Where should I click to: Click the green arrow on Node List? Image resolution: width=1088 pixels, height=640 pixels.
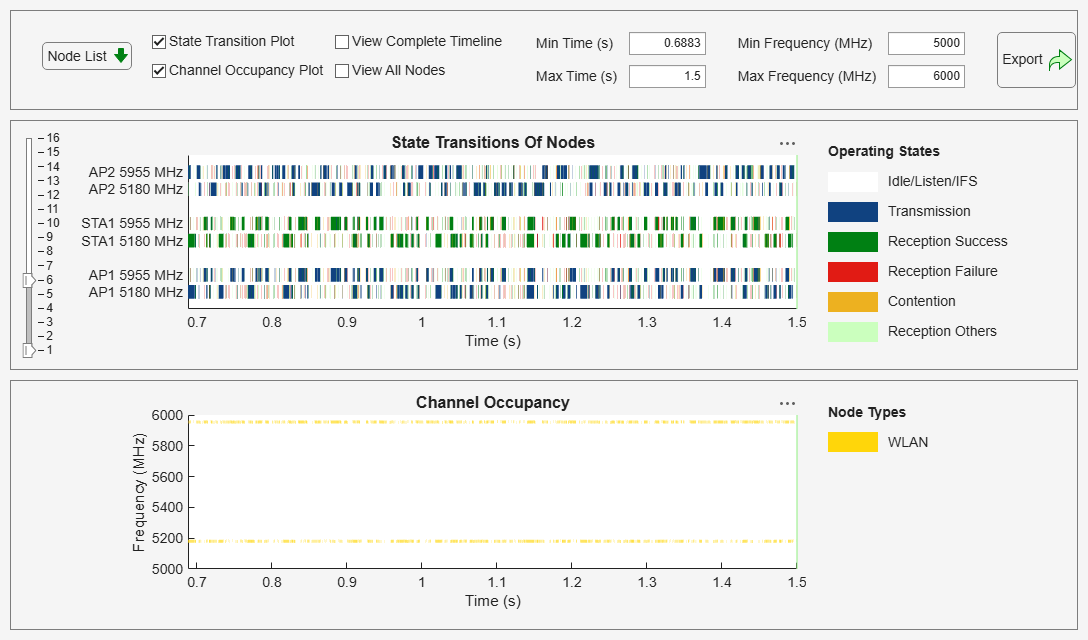(121, 56)
